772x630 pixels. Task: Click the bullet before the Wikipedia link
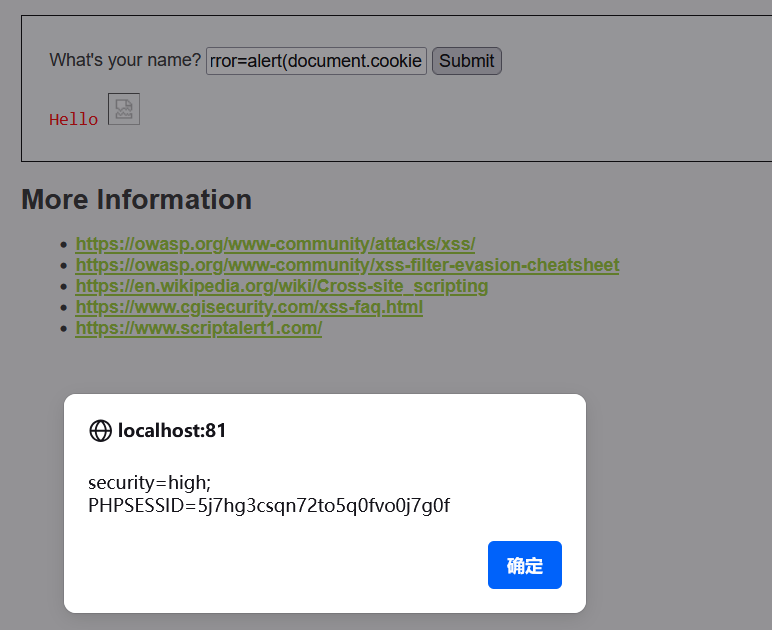click(65, 286)
